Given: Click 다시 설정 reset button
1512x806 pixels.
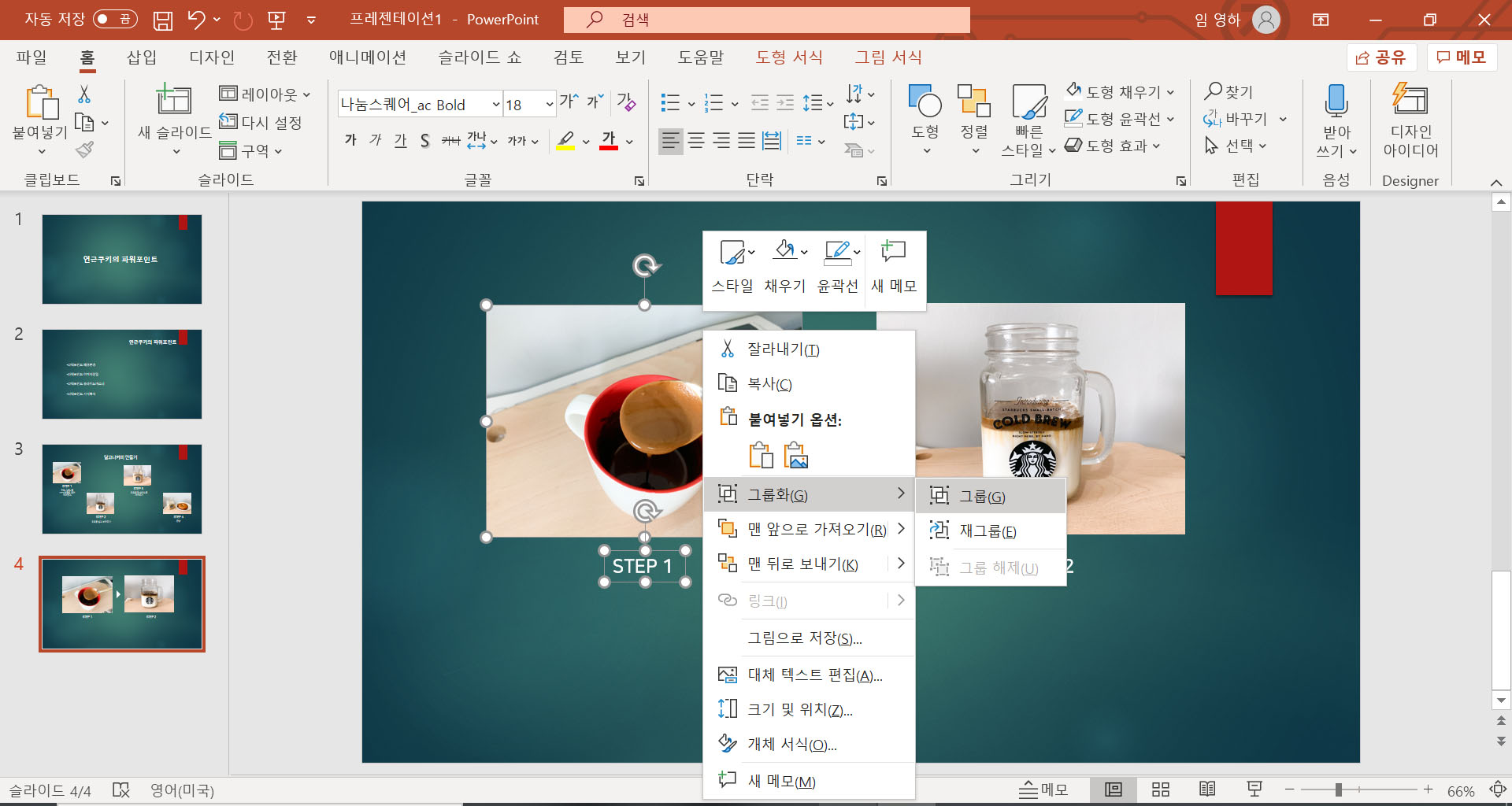Looking at the screenshot, I should coord(261,122).
